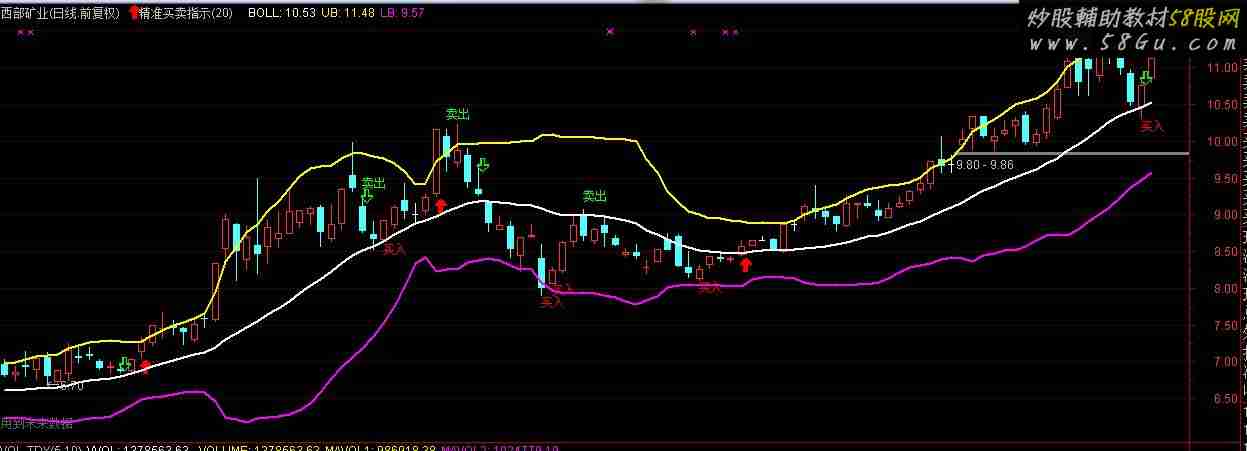Click the 9.80 - 9.86 price range label
This screenshot has height=451, width=1247.
tap(985, 164)
